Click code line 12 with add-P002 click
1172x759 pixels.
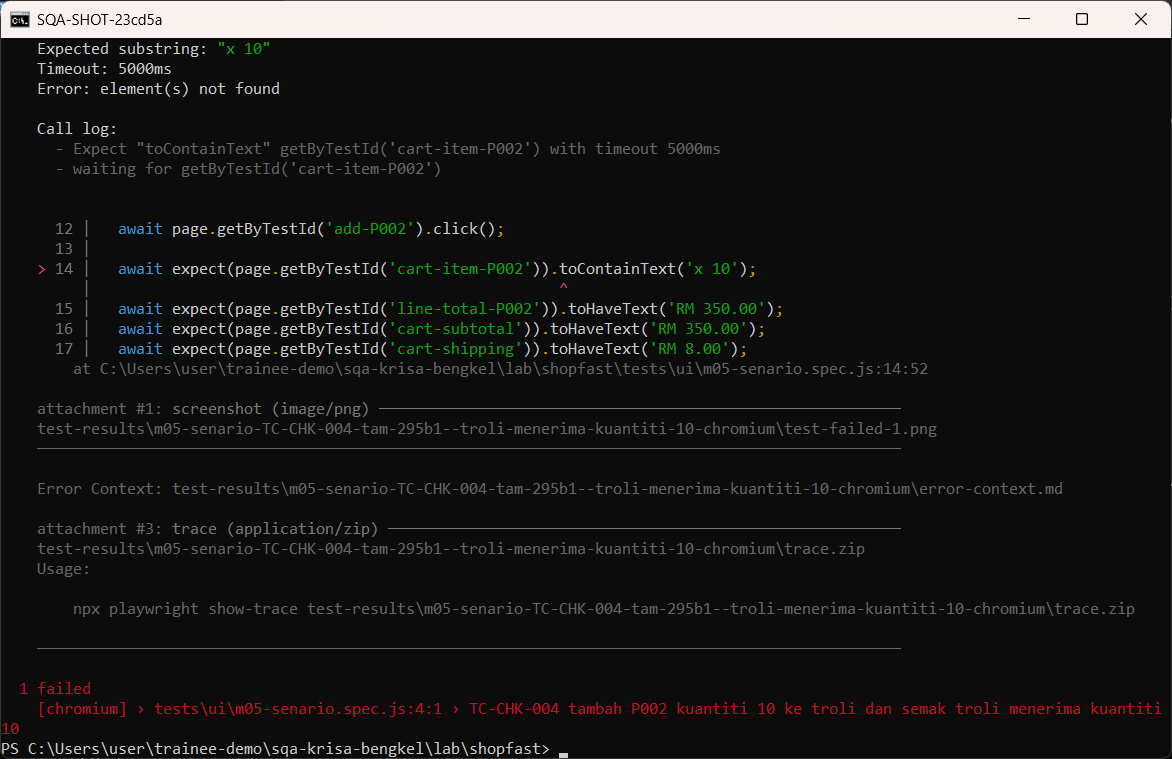[311, 229]
